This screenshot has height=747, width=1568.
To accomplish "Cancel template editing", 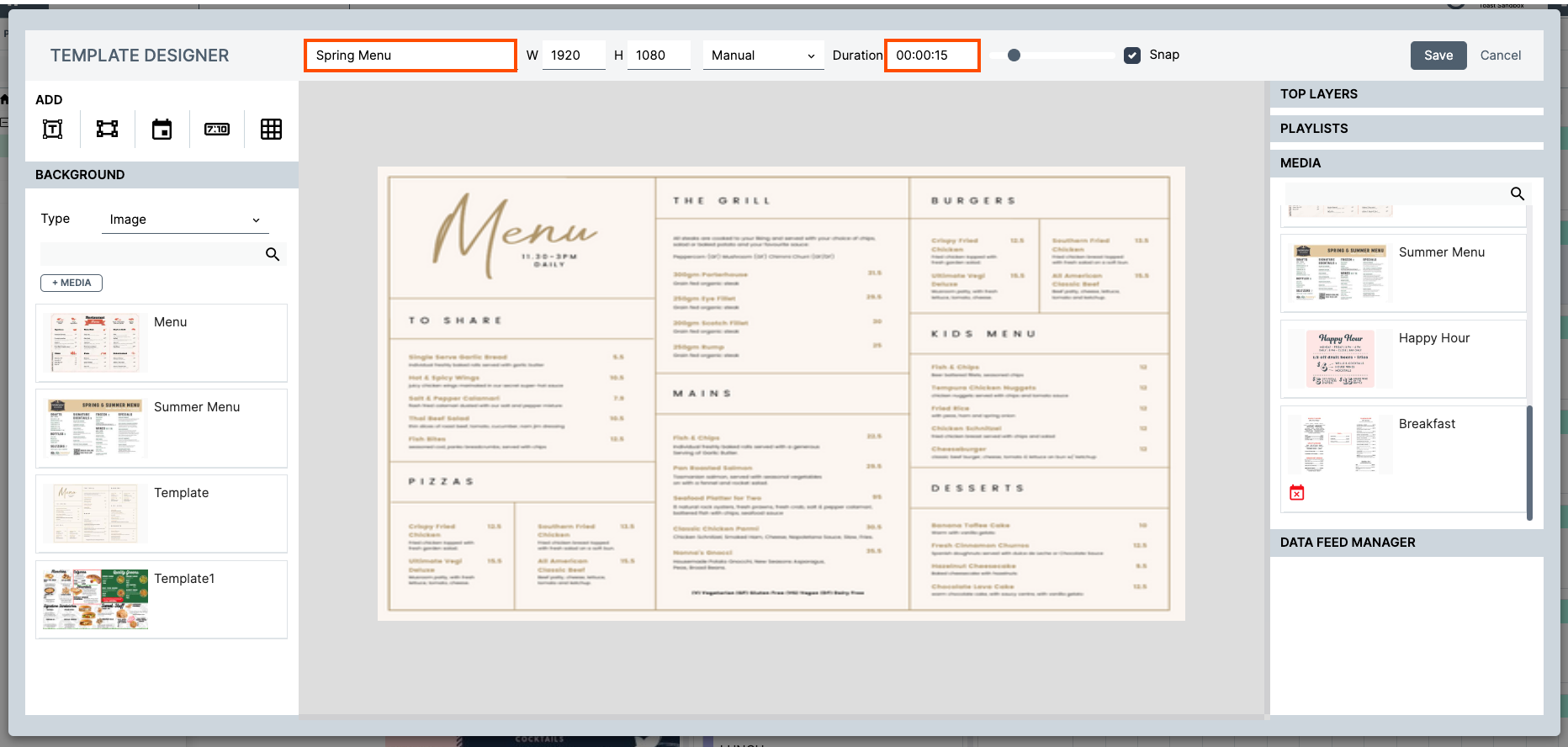I will click(1500, 56).
